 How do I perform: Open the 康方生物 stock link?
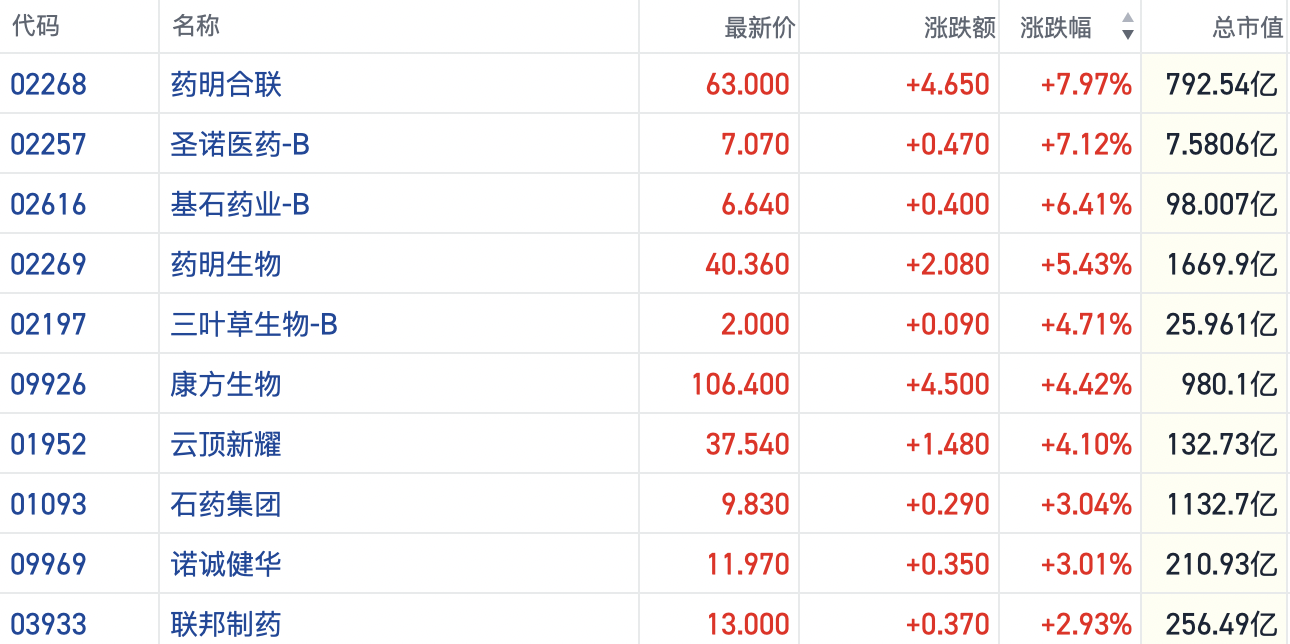pos(226,384)
